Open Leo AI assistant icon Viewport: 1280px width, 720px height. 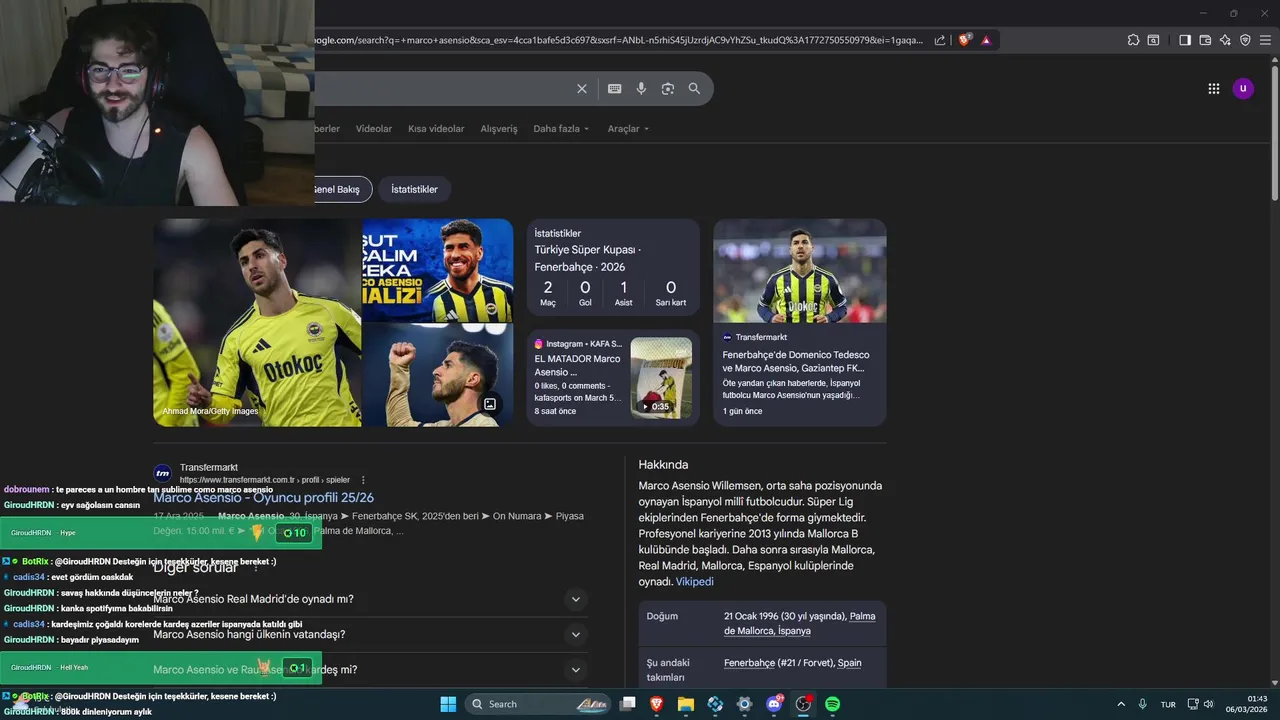coord(1225,40)
